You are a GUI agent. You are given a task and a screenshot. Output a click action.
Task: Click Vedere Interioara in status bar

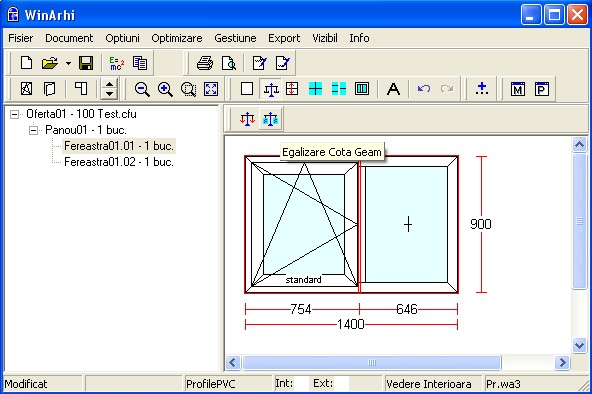click(429, 384)
